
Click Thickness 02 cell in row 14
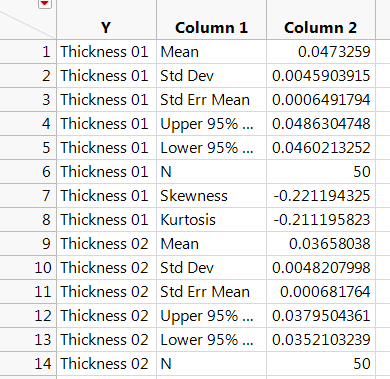[x=106, y=364]
